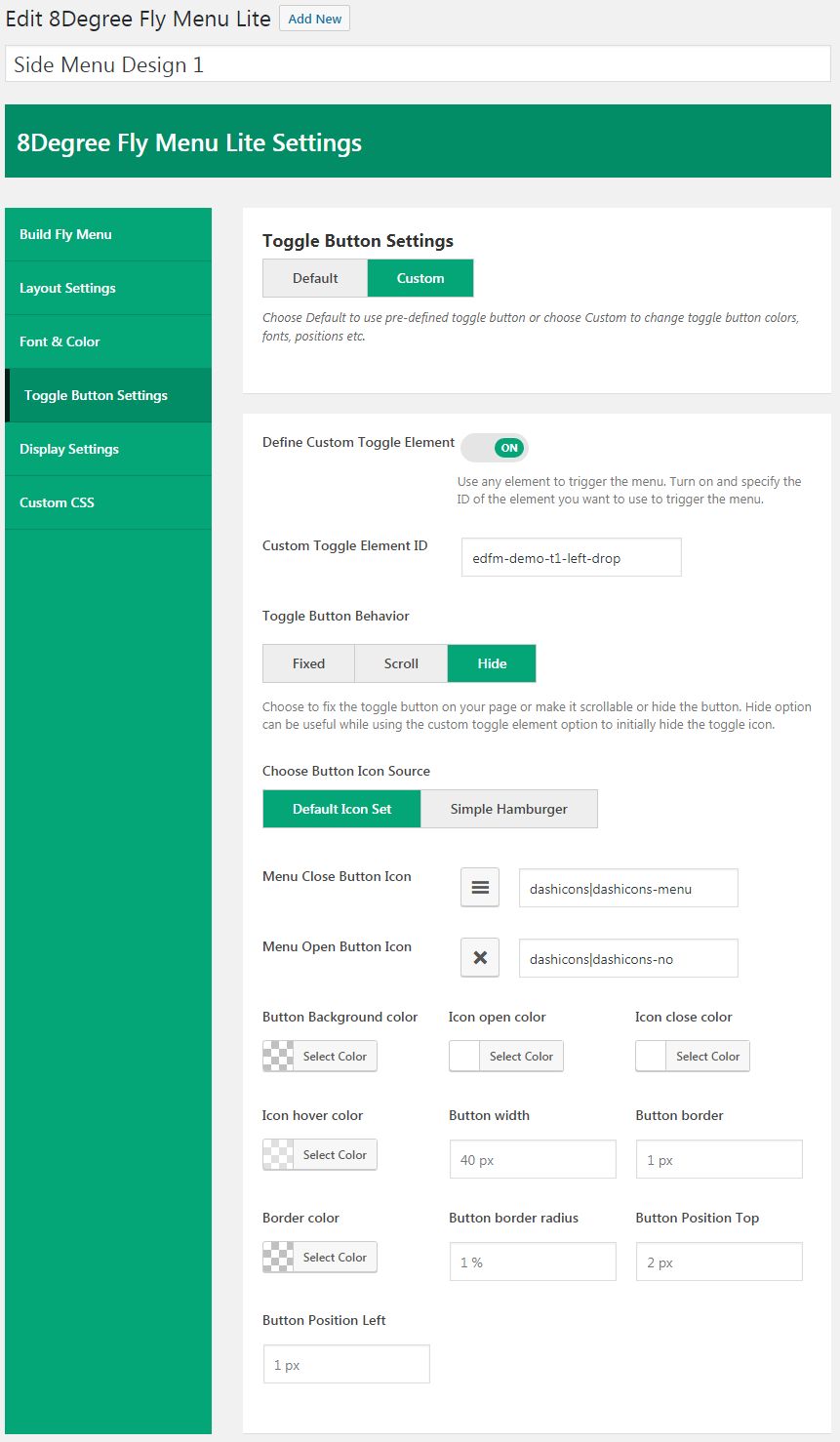This screenshot has height=1442, width=840.
Task: Set toggle button behavior to Fixed
Action: (308, 663)
